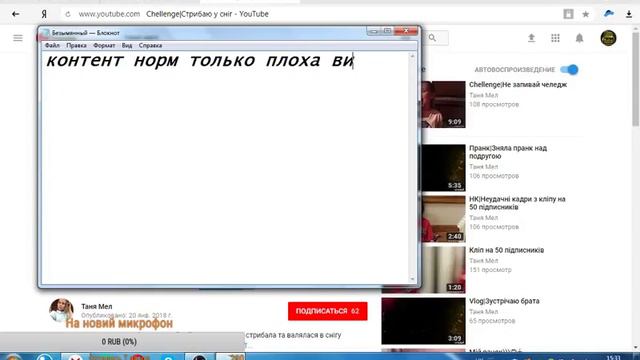This screenshot has width=640, height=360.
Task: Go back with the browser back arrow
Action: click(x=16, y=14)
